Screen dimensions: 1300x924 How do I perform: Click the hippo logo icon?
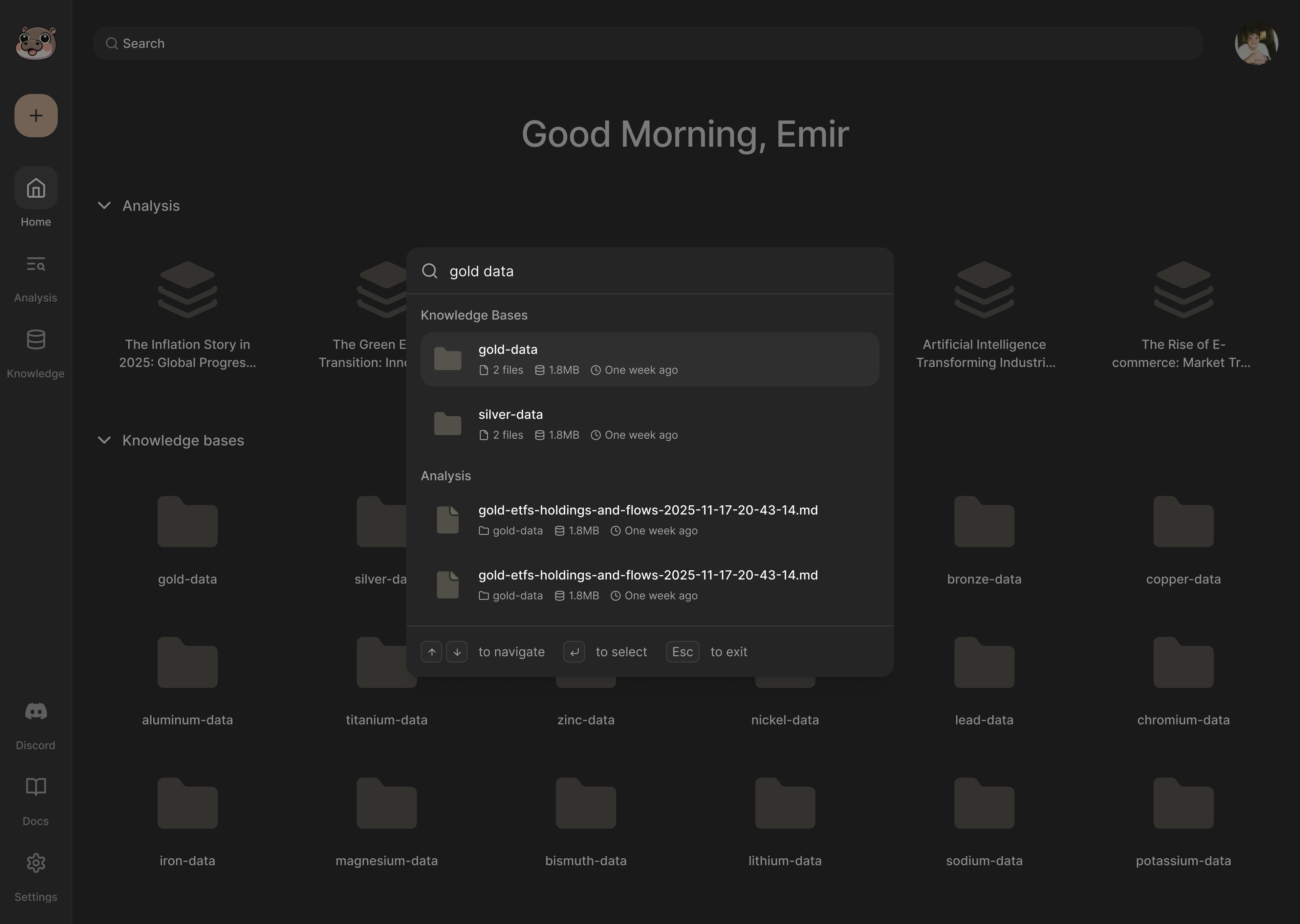pos(36,43)
